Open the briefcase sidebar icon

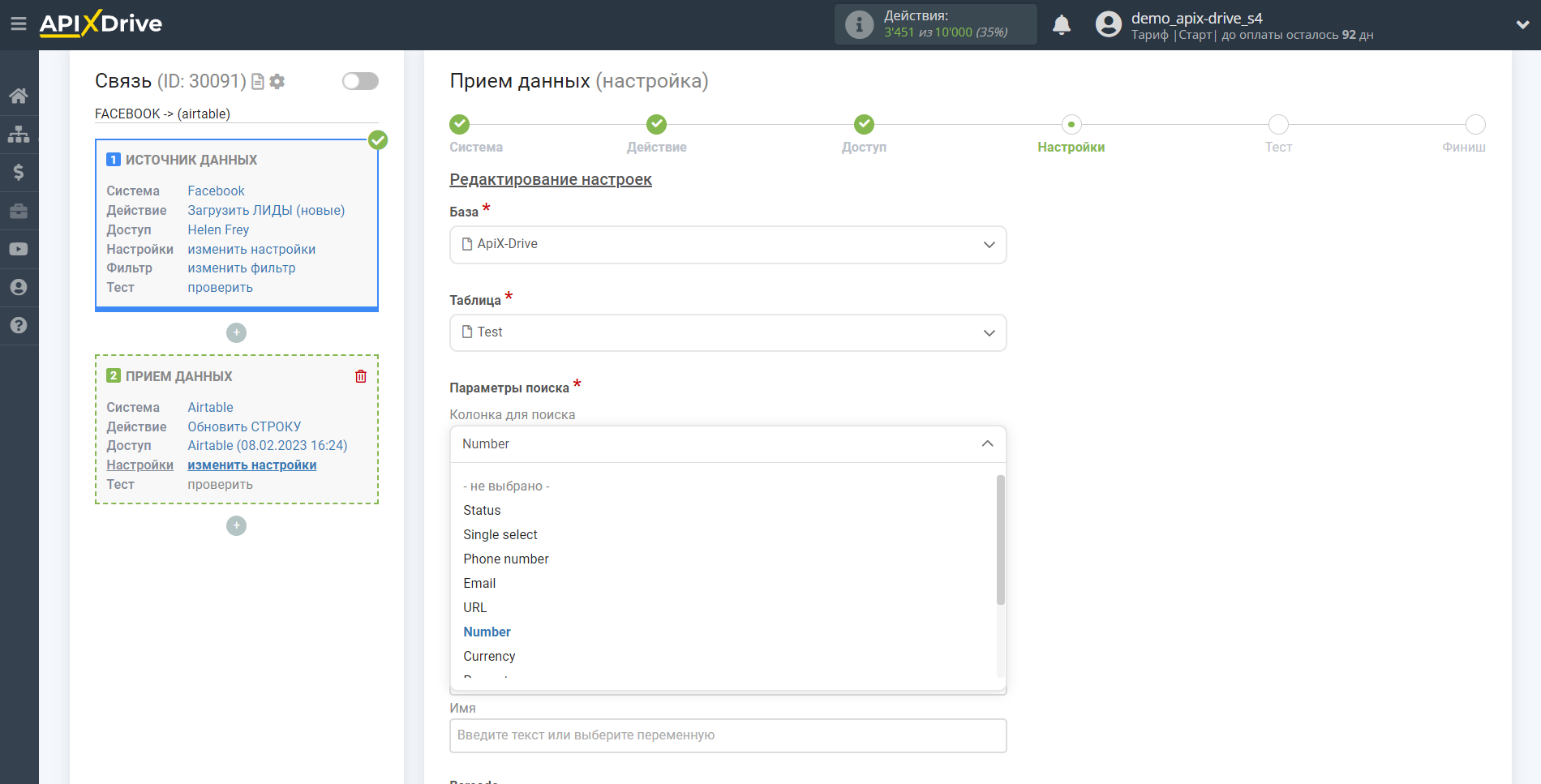[x=19, y=211]
